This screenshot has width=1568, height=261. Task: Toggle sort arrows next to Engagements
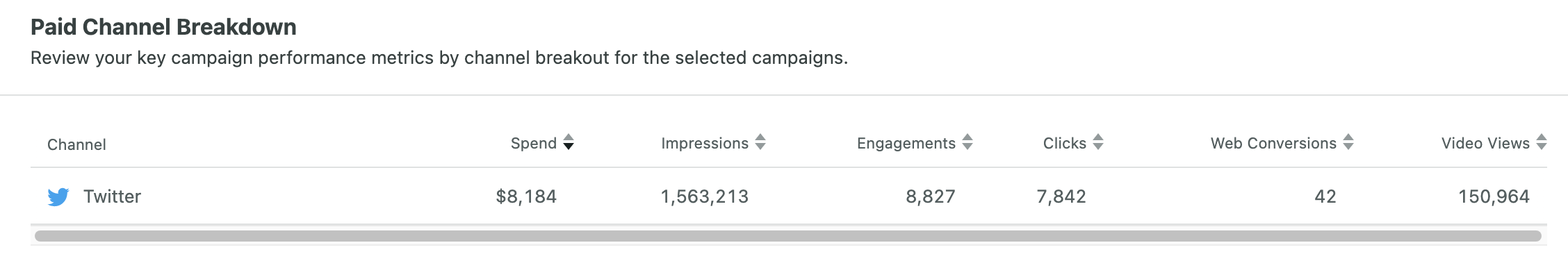(967, 142)
